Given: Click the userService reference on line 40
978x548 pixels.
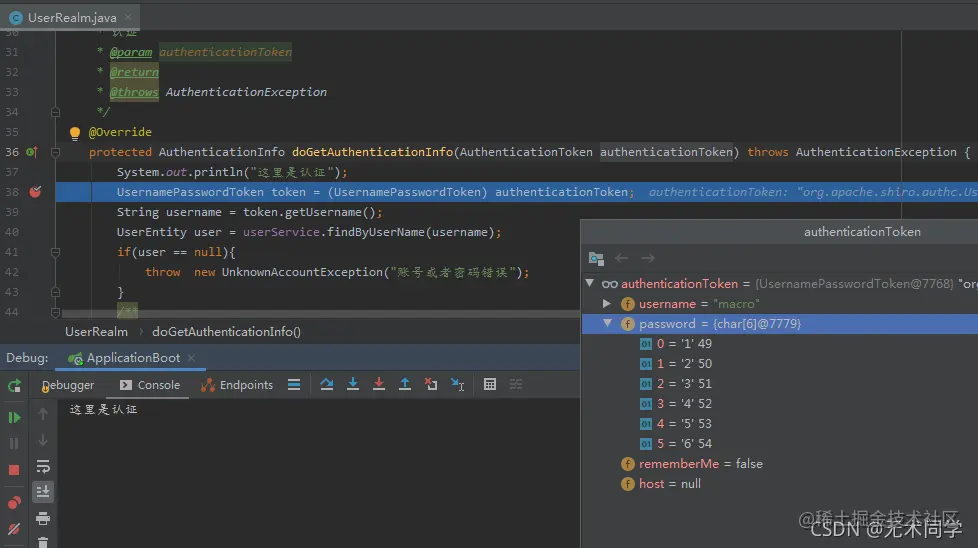Looking at the screenshot, I should [x=281, y=232].
